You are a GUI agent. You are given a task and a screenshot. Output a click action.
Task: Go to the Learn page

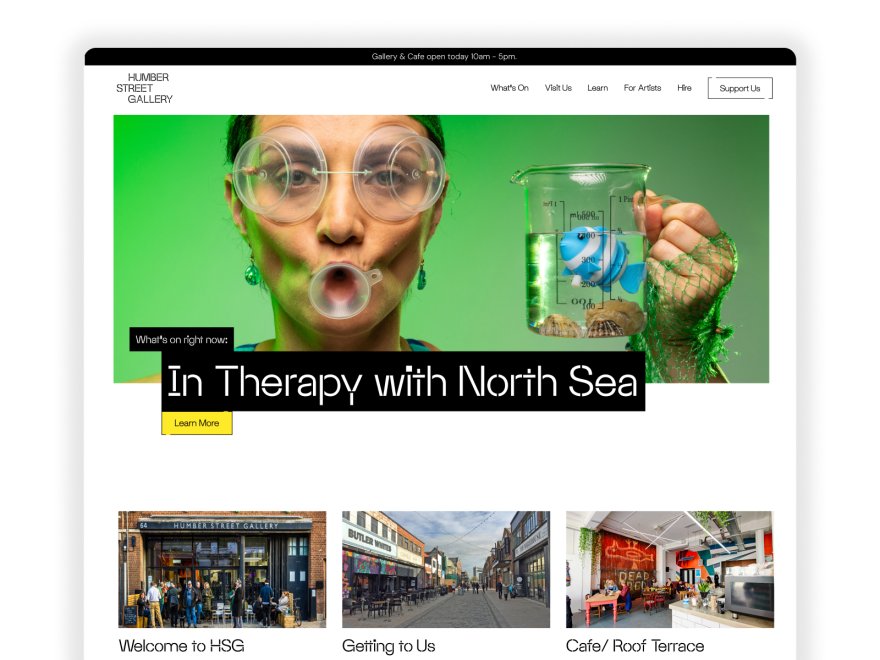pyautogui.click(x=597, y=88)
